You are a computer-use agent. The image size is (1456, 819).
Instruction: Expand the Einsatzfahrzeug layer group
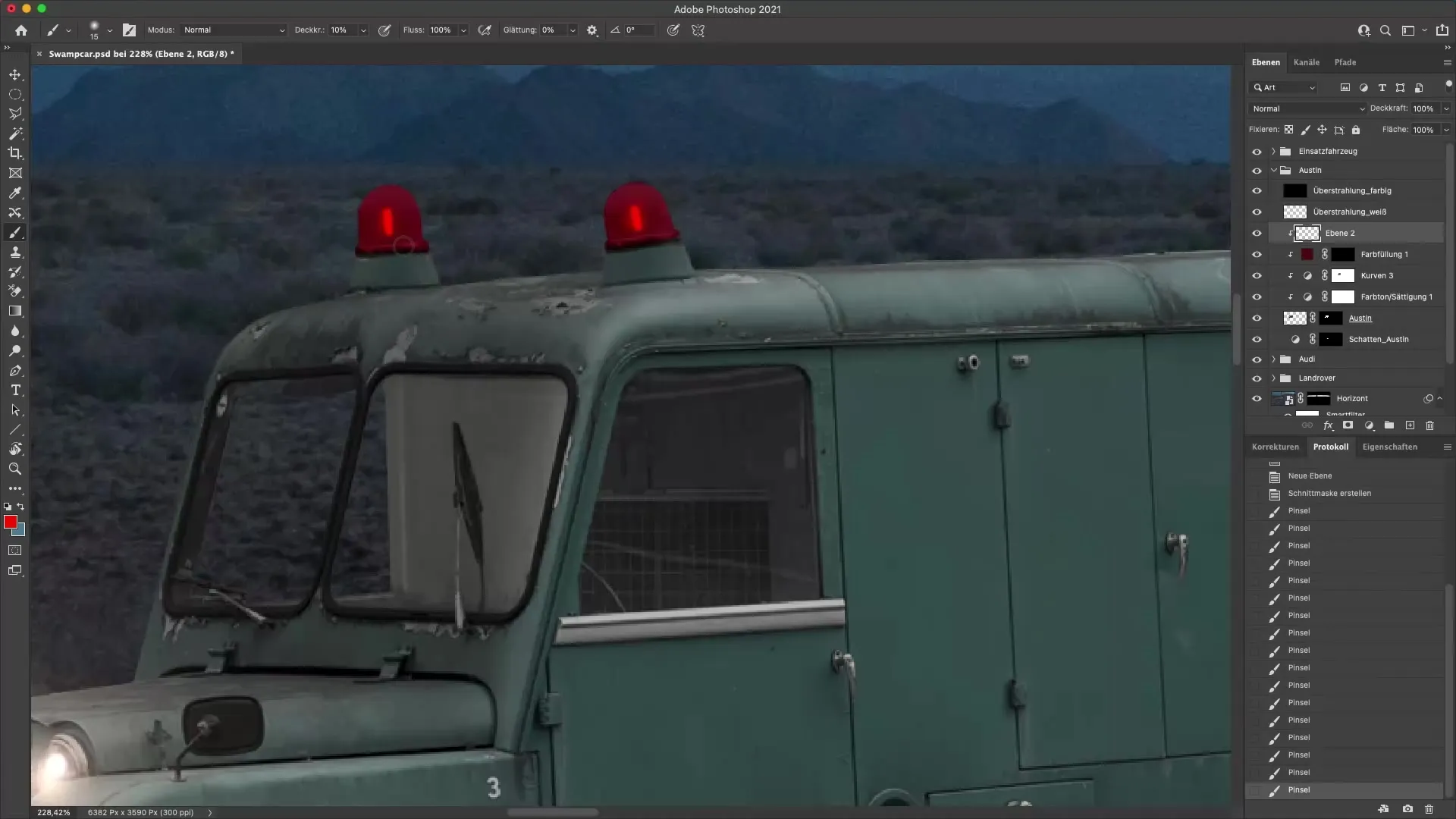click(x=1273, y=152)
